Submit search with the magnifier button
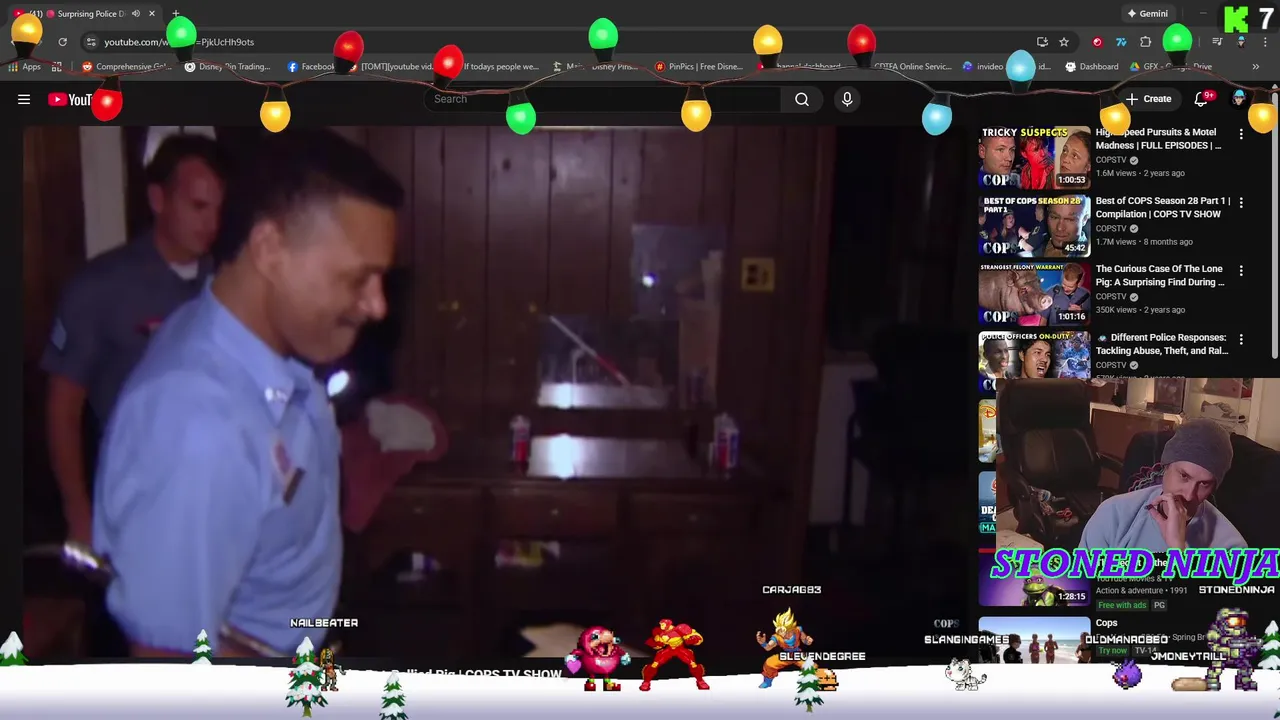The width and height of the screenshot is (1280, 720). point(802,99)
